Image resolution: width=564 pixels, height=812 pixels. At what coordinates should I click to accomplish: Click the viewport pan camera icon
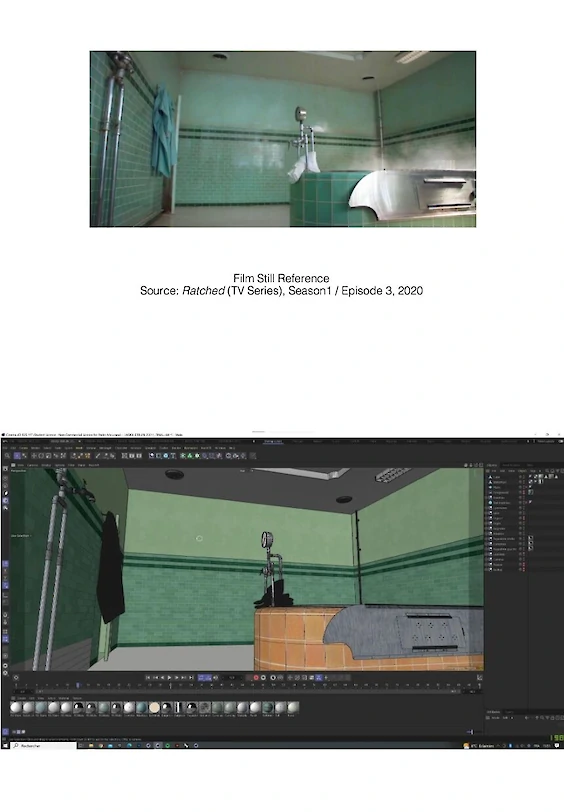click(x=466, y=465)
